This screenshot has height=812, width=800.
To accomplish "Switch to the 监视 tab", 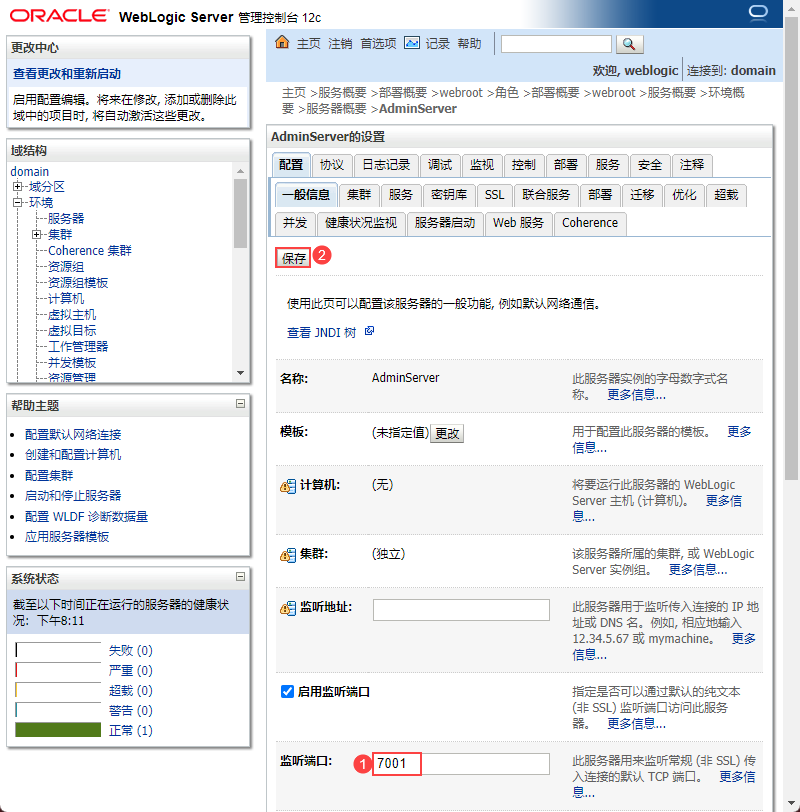I will point(482,165).
